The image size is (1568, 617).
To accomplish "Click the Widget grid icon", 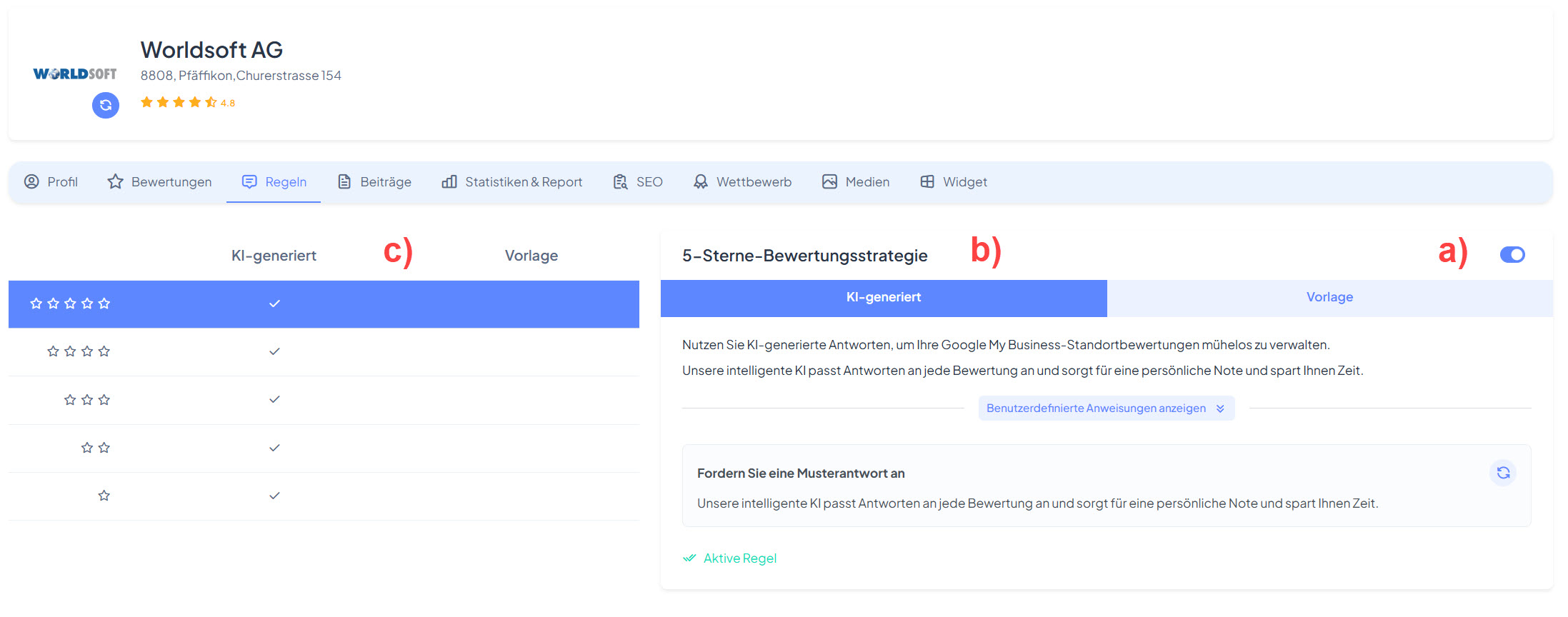I will tap(927, 182).
